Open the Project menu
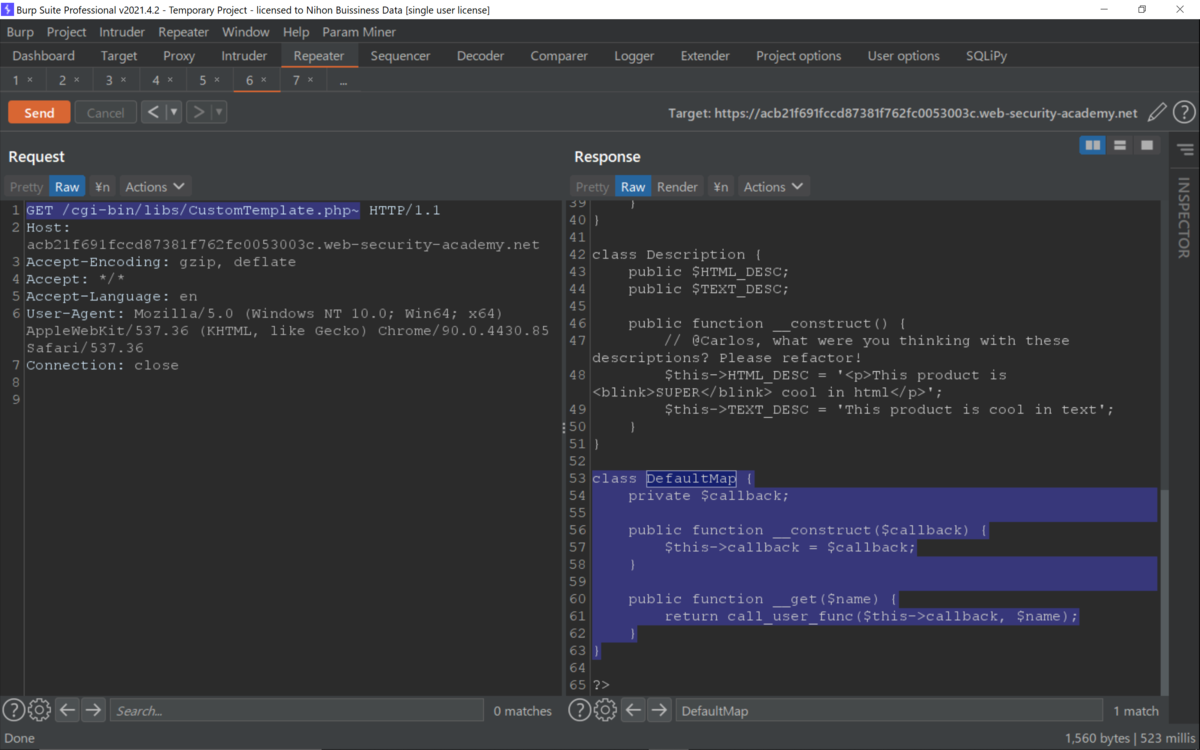 point(67,32)
